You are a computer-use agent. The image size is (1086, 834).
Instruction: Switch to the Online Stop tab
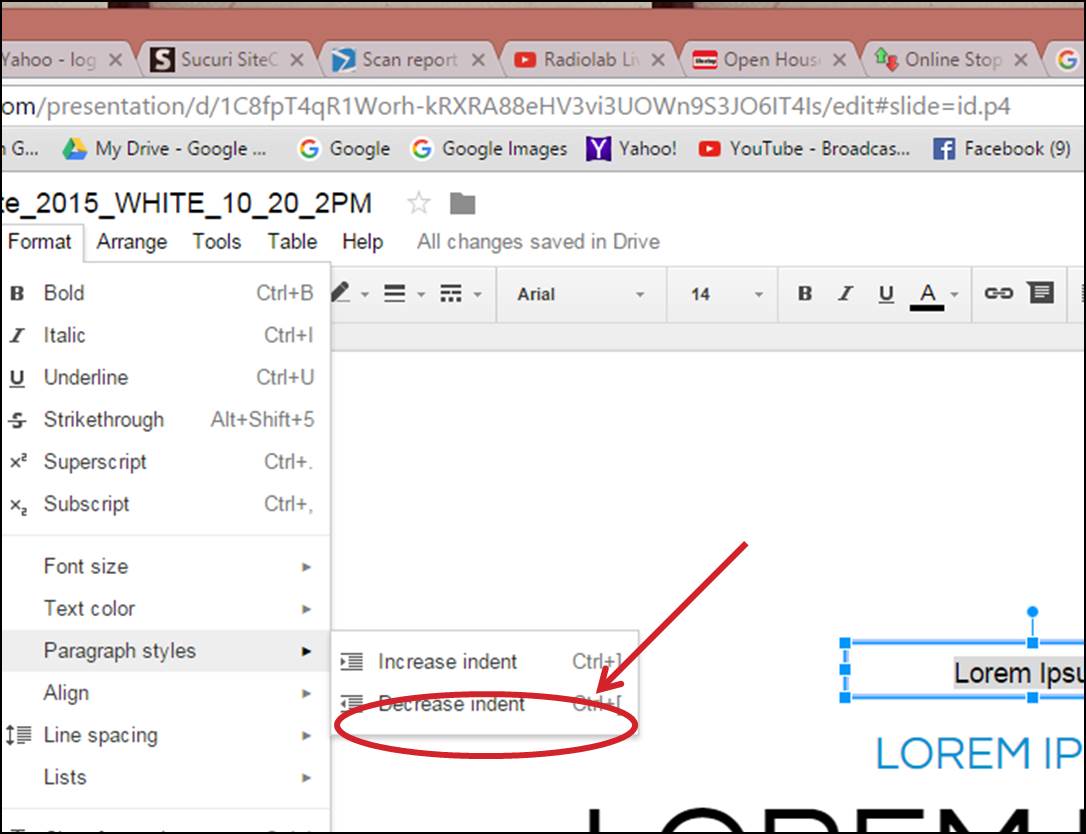tap(952, 60)
